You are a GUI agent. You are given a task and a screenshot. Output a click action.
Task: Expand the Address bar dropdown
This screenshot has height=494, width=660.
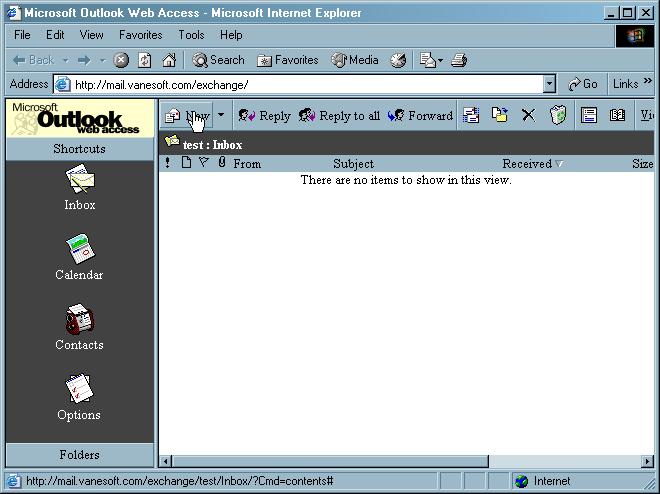(x=549, y=85)
